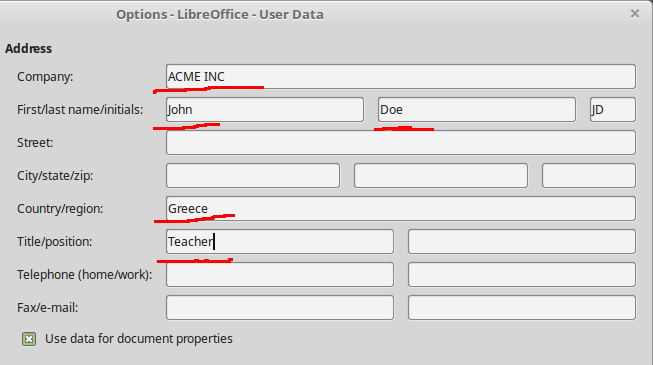The width and height of the screenshot is (653, 365).
Task: Click the empty Position field beside Teacher
Action: pyautogui.click(x=522, y=241)
